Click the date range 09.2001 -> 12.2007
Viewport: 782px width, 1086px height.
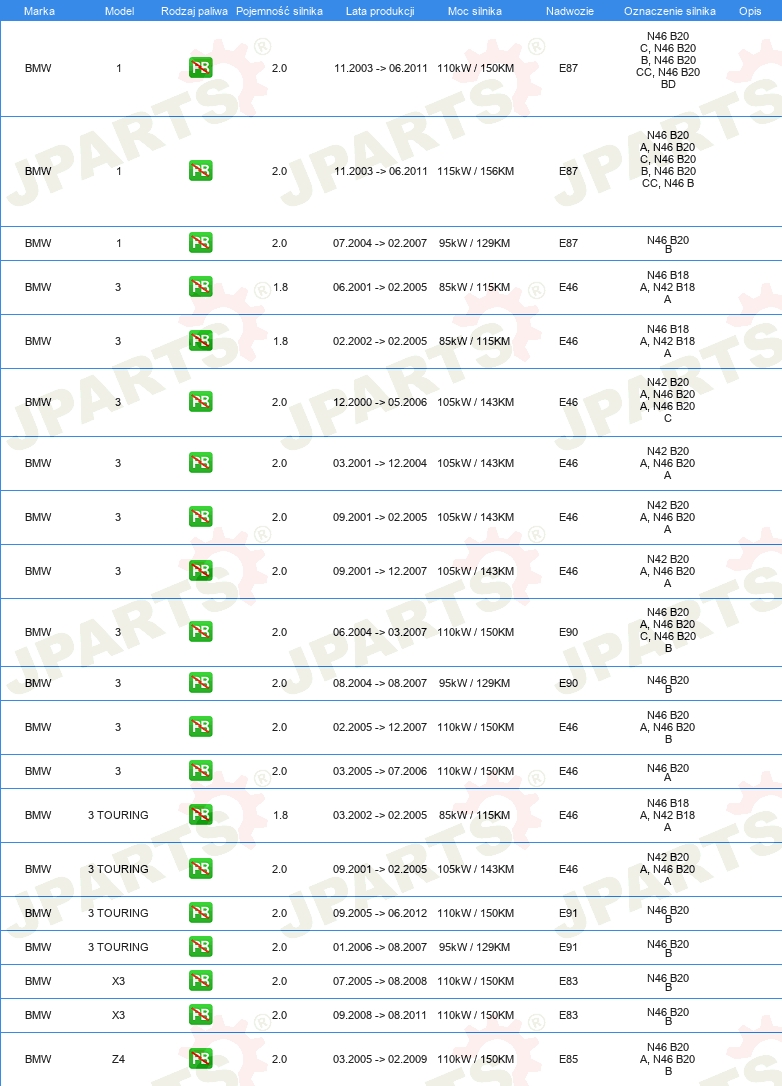click(x=380, y=571)
